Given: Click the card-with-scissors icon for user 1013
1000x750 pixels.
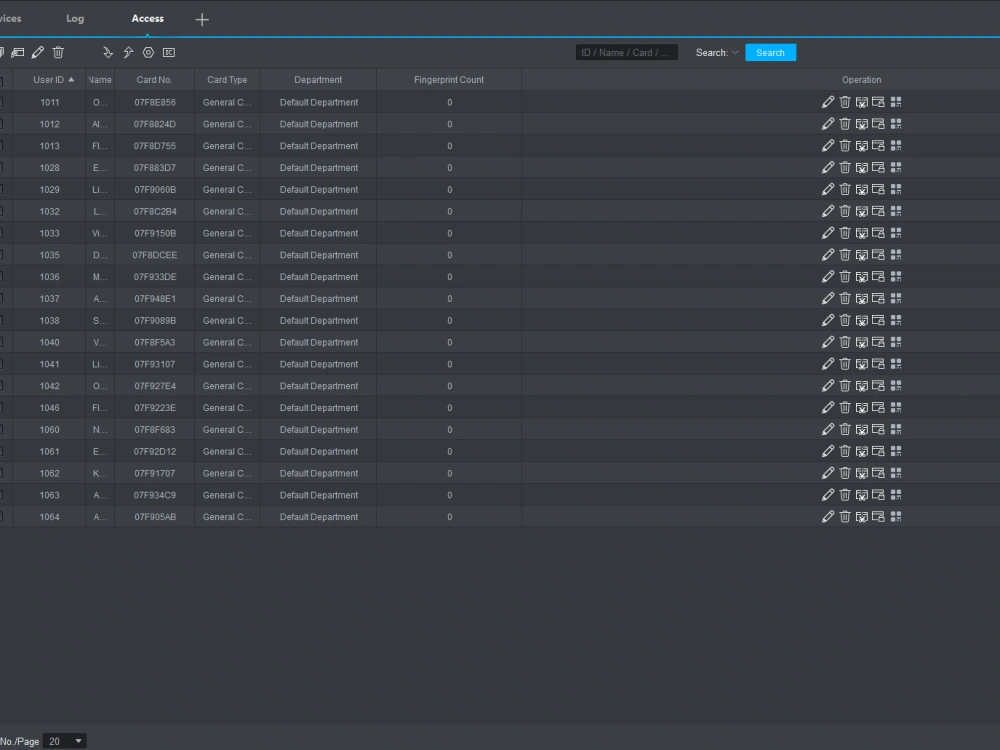Looking at the screenshot, I should pos(862,146).
